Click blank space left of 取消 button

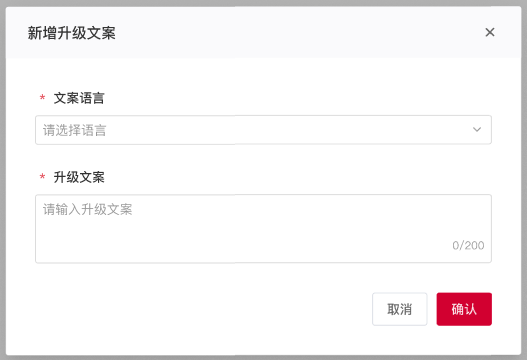tap(202, 309)
